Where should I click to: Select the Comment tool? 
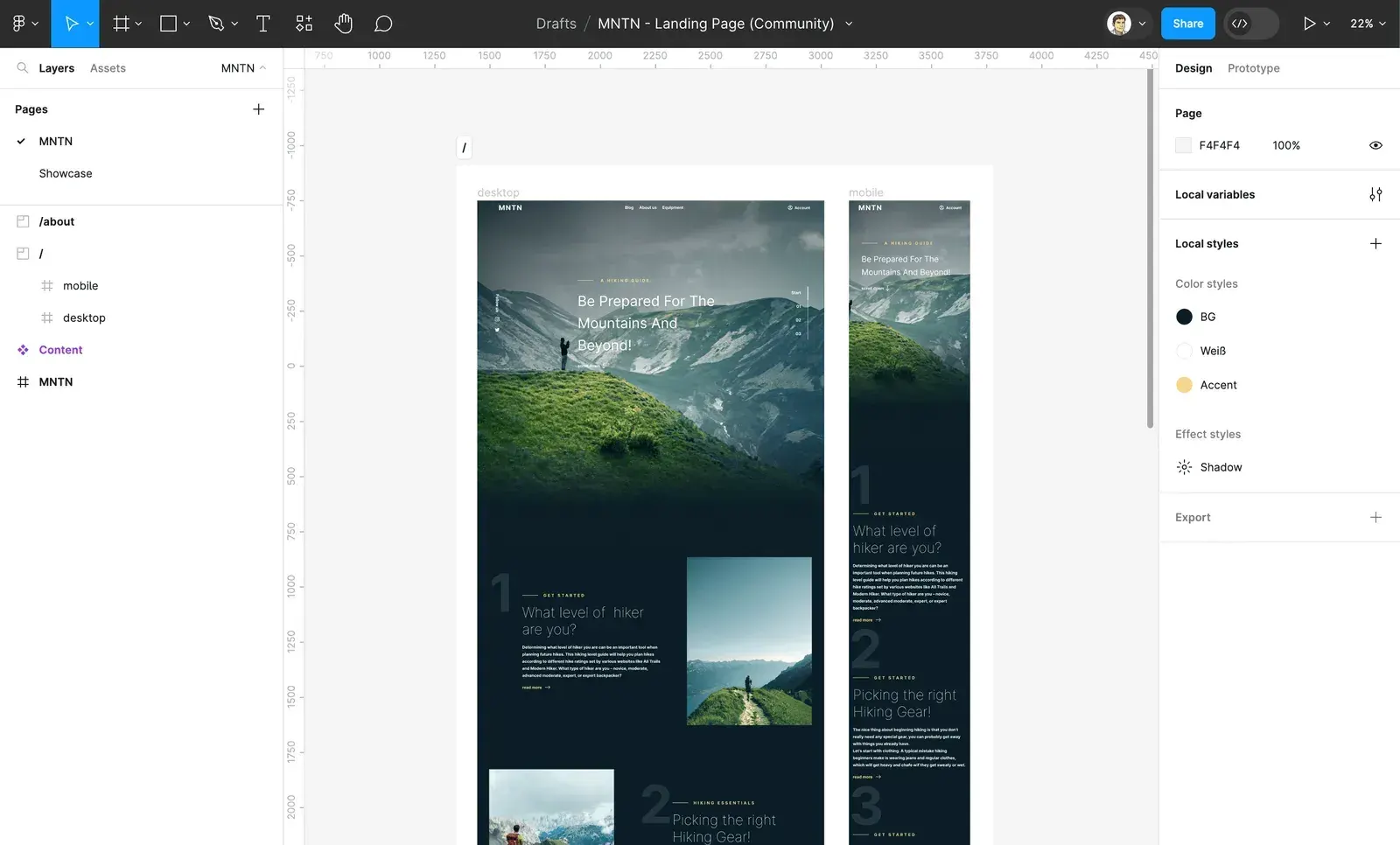pyautogui.click(x=383, y=24)
